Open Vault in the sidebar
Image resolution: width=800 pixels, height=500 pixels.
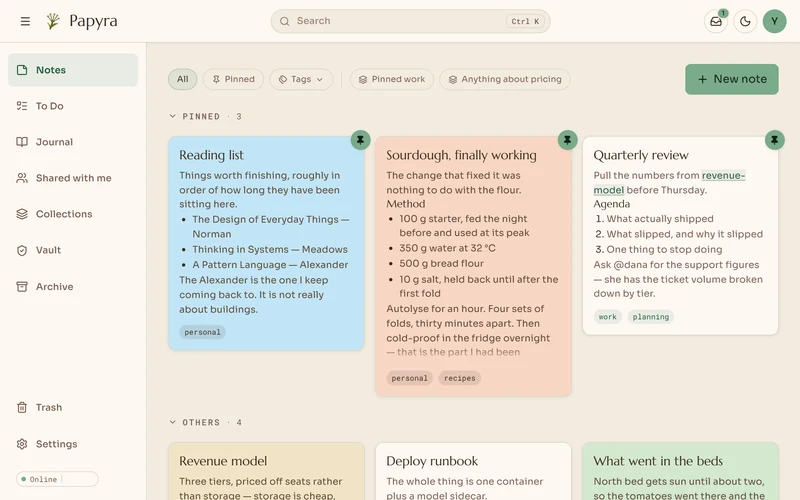(x=73, y=251)
